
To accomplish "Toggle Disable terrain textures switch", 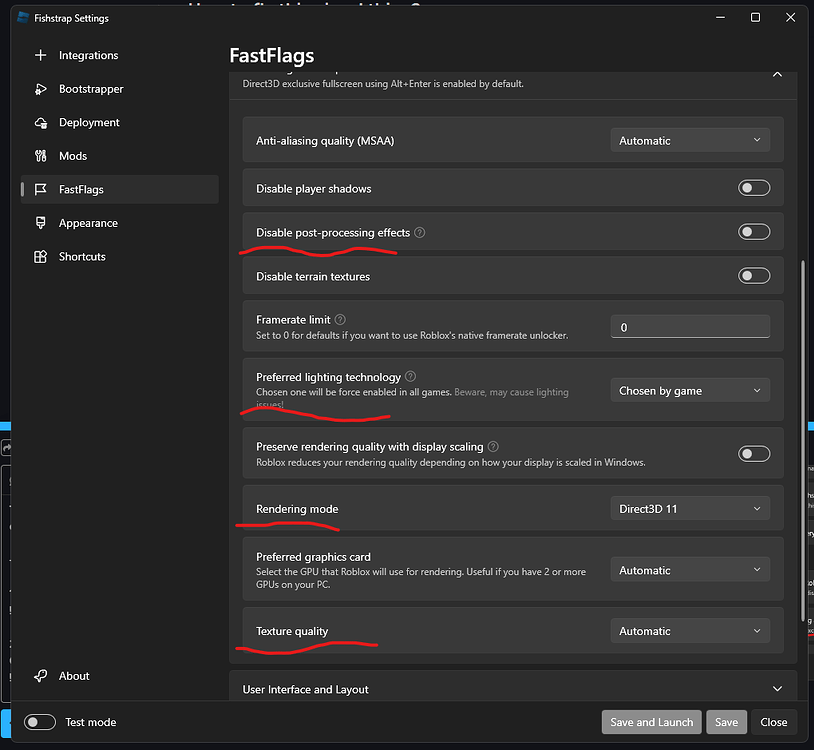I will (754, 276).
